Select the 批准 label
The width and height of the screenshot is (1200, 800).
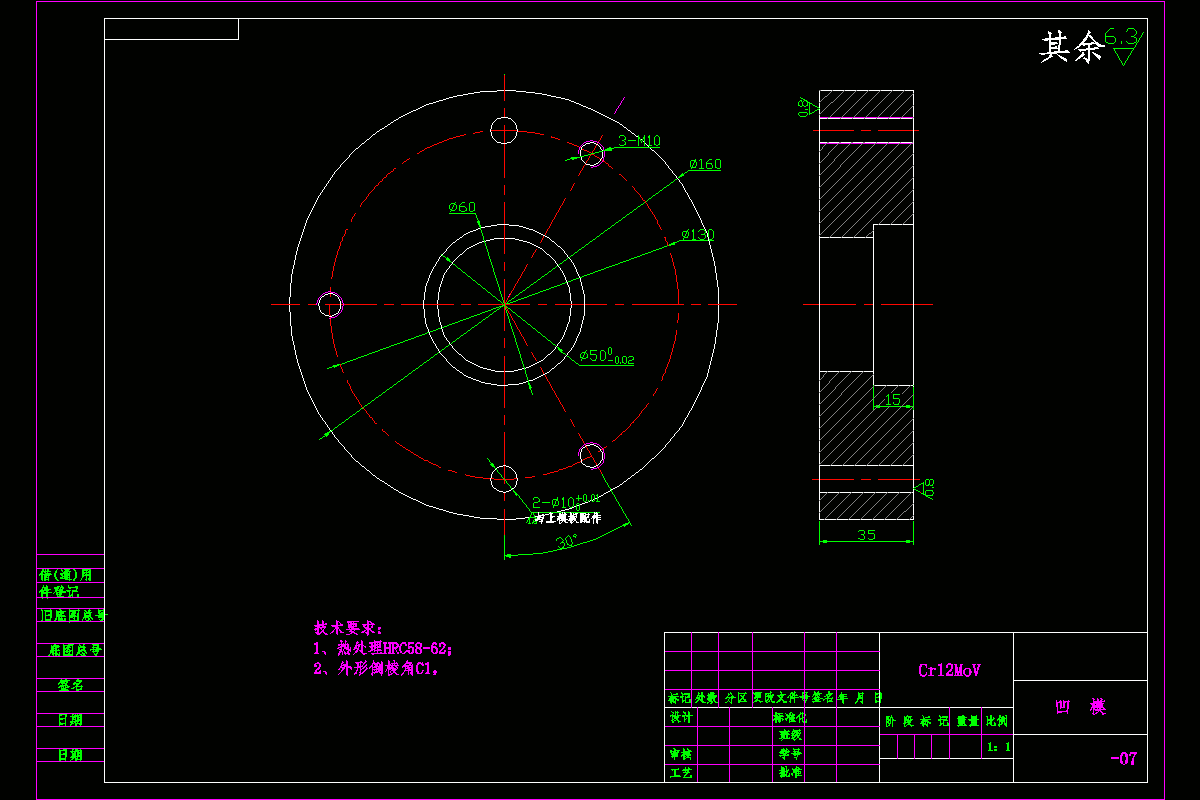789,773
